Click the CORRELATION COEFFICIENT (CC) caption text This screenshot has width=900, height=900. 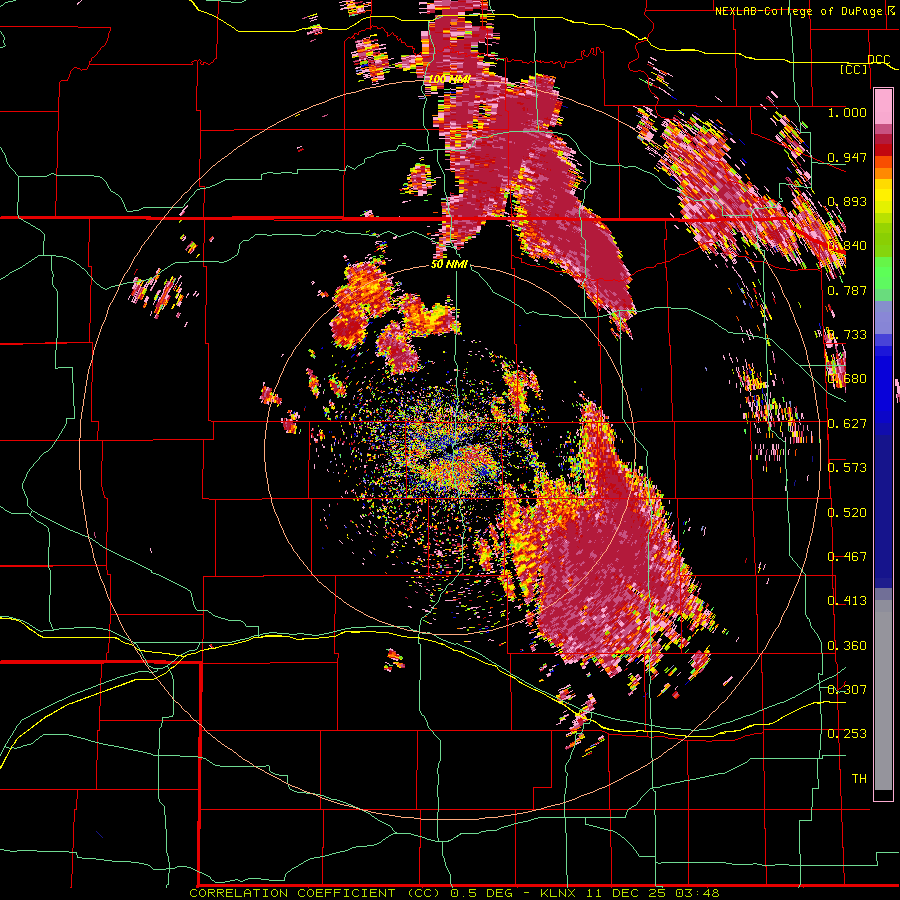click(315, 893)
